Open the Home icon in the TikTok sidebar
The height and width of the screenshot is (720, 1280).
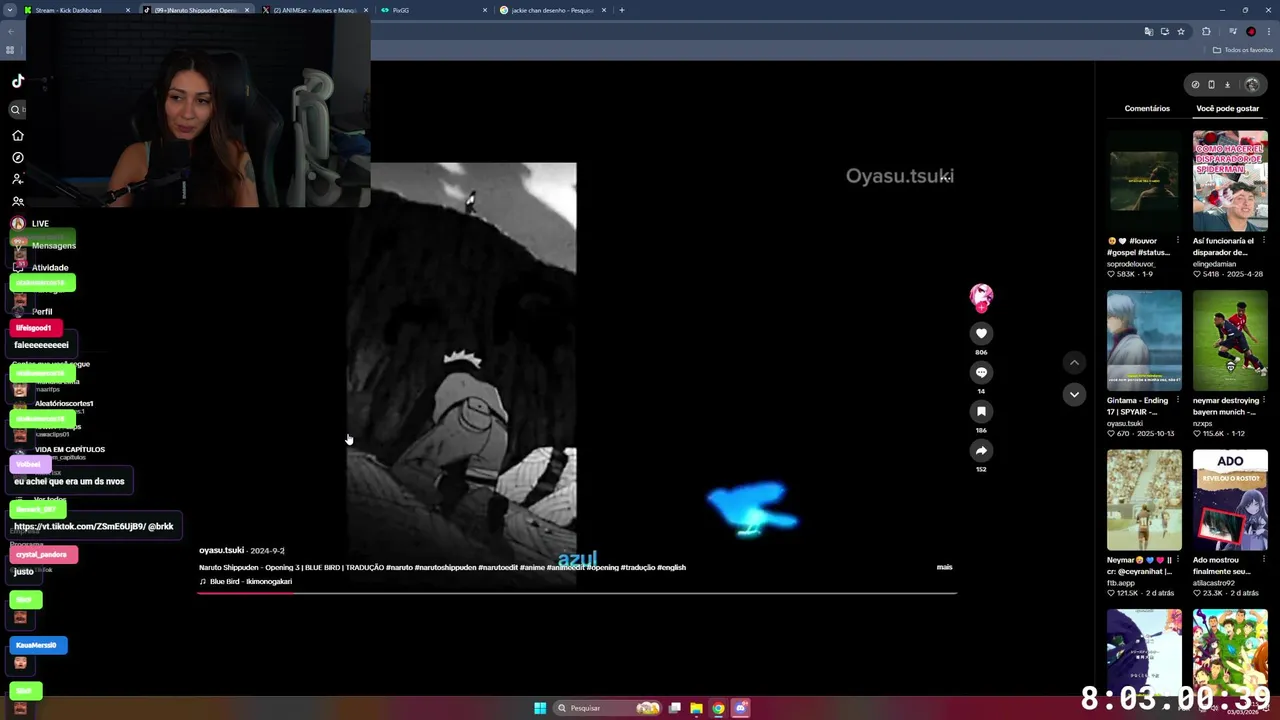[17, 135]
